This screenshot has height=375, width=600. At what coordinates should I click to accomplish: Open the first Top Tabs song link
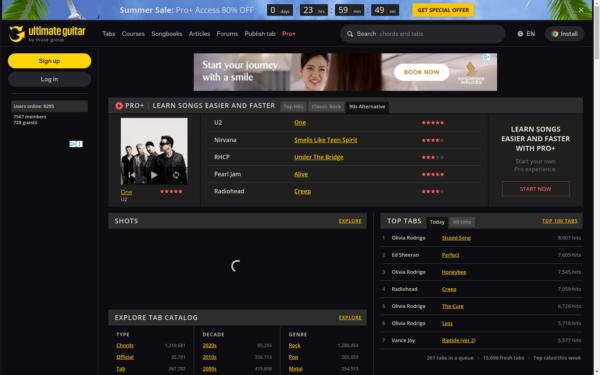[456, 238]
